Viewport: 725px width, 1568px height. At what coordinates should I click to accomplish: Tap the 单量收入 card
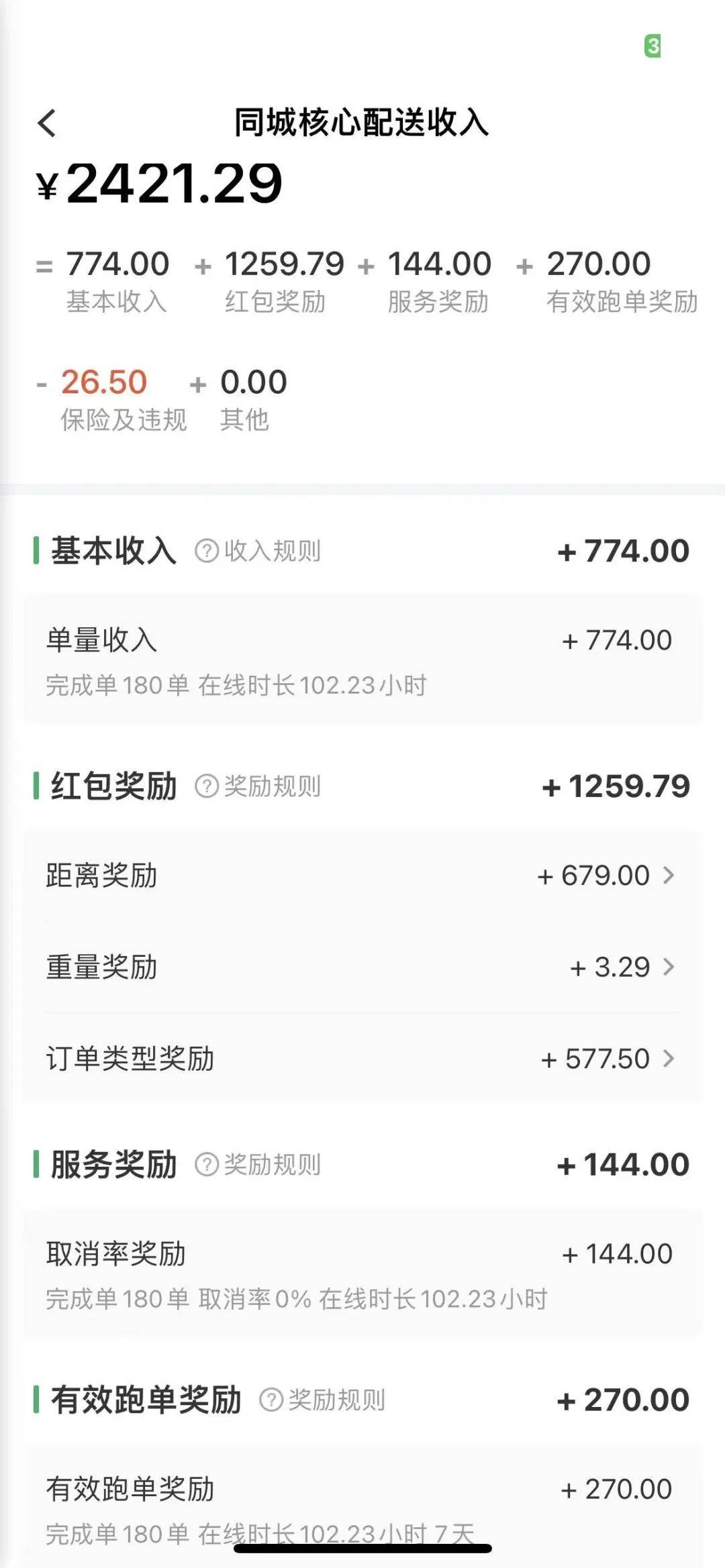362,660
